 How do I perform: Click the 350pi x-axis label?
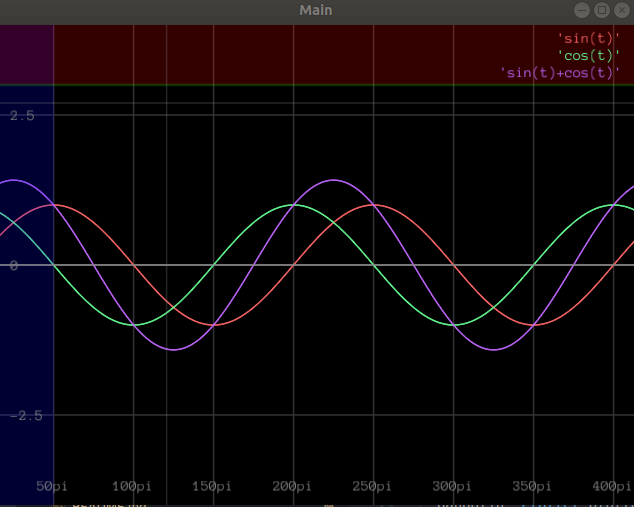(532, 486)
